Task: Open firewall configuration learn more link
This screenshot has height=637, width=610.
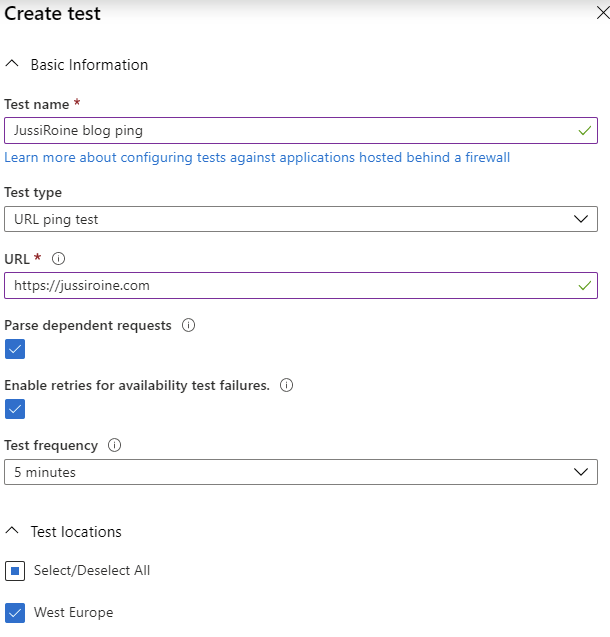Action: [257, 157]
